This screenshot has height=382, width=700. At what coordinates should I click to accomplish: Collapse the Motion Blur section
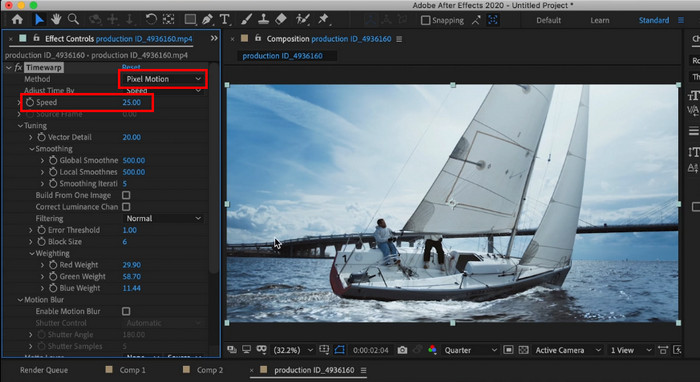click(20, 300)
